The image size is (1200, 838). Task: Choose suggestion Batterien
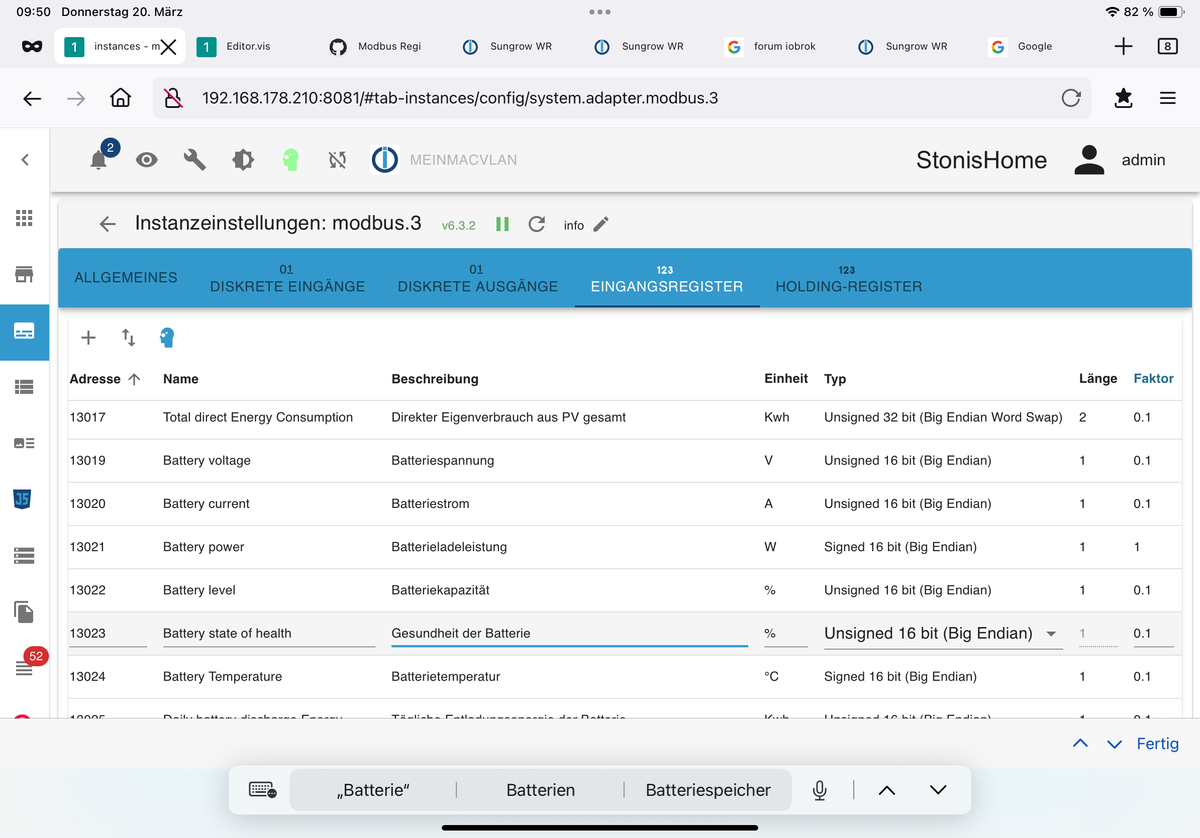click(x=540, y=790)
